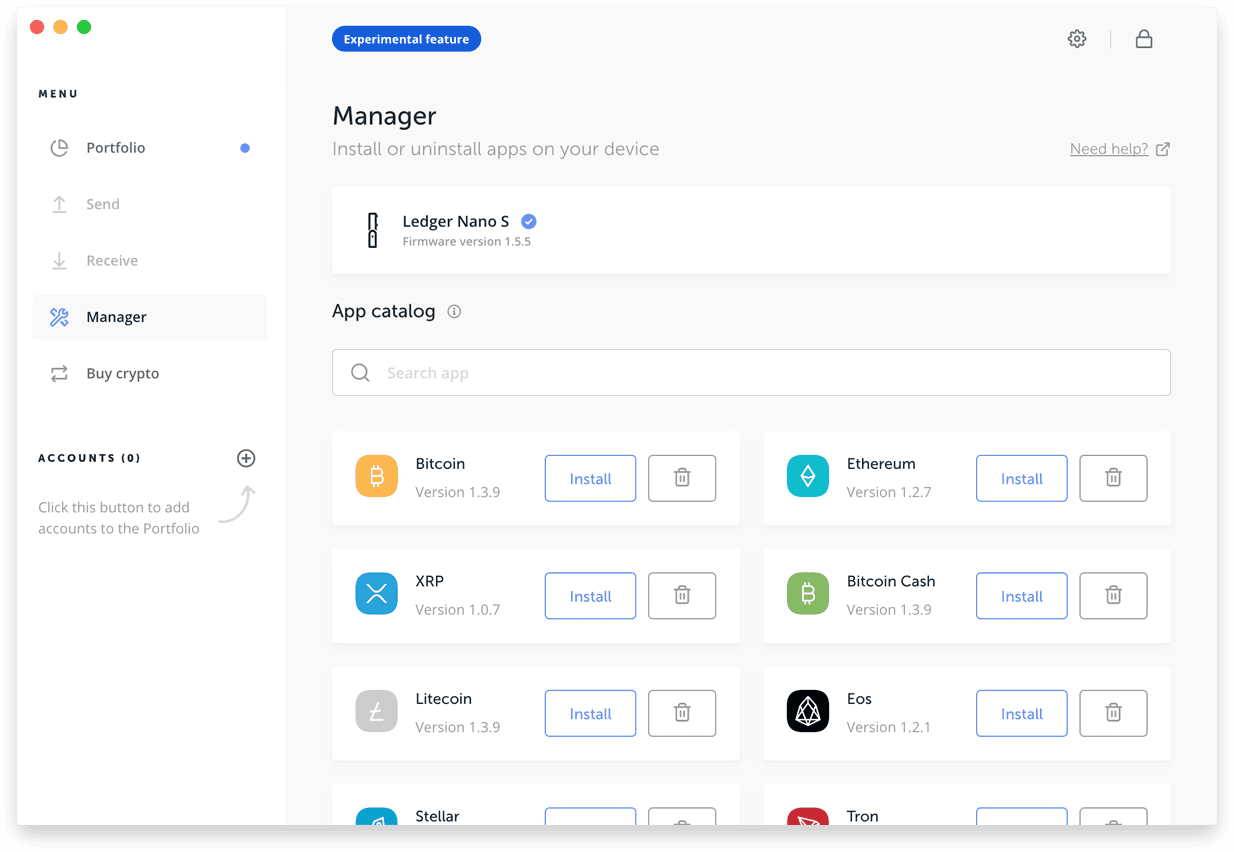Click the Litecoin app logo
The image size is (1234, 852).
click(377, 713)
